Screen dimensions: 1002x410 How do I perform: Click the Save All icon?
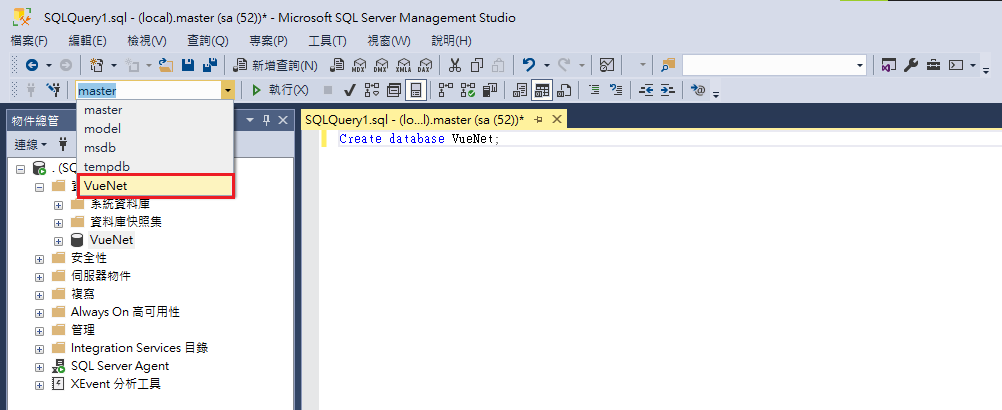210,65
